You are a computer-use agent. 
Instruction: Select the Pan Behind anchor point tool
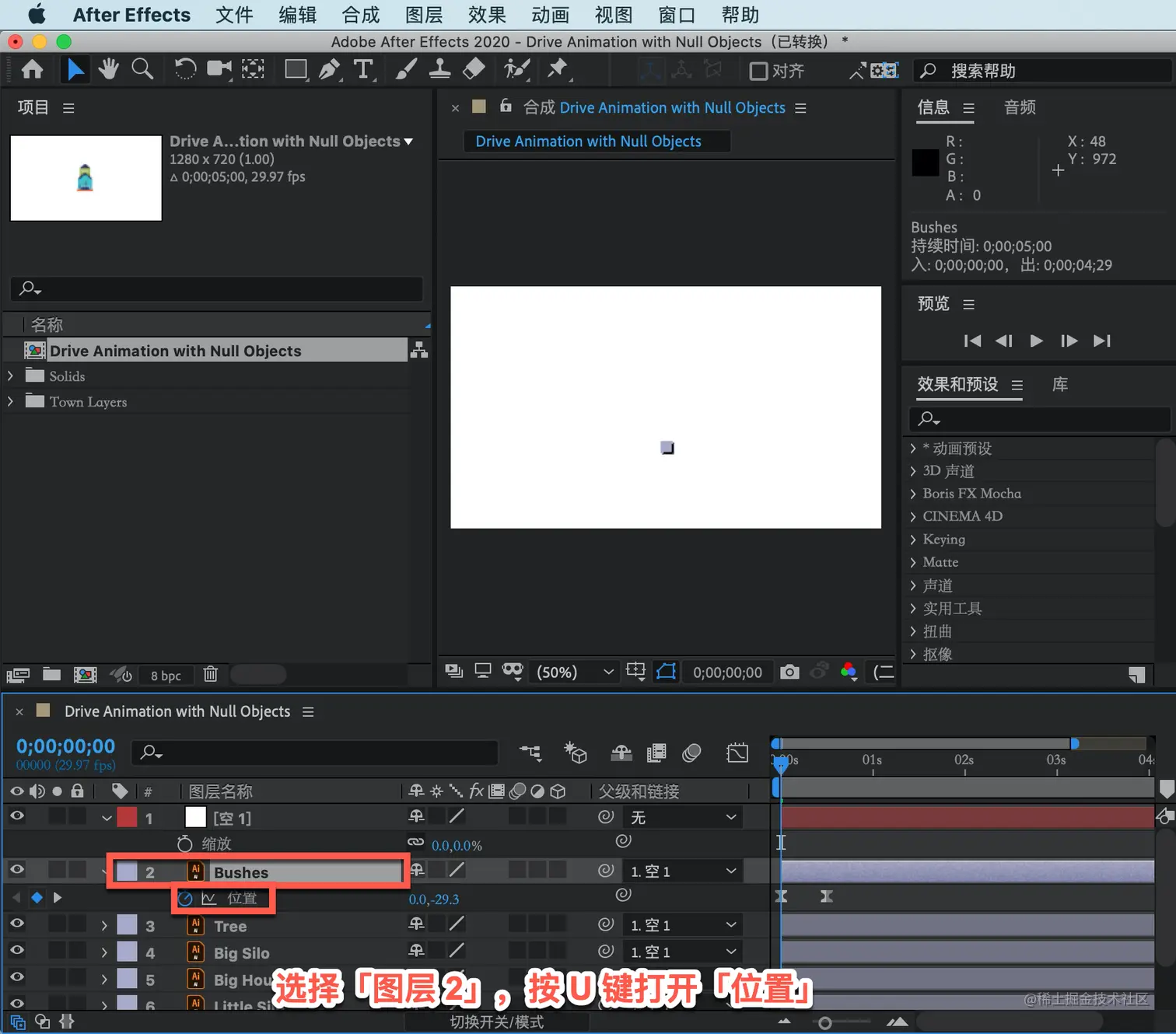point(253,69)
